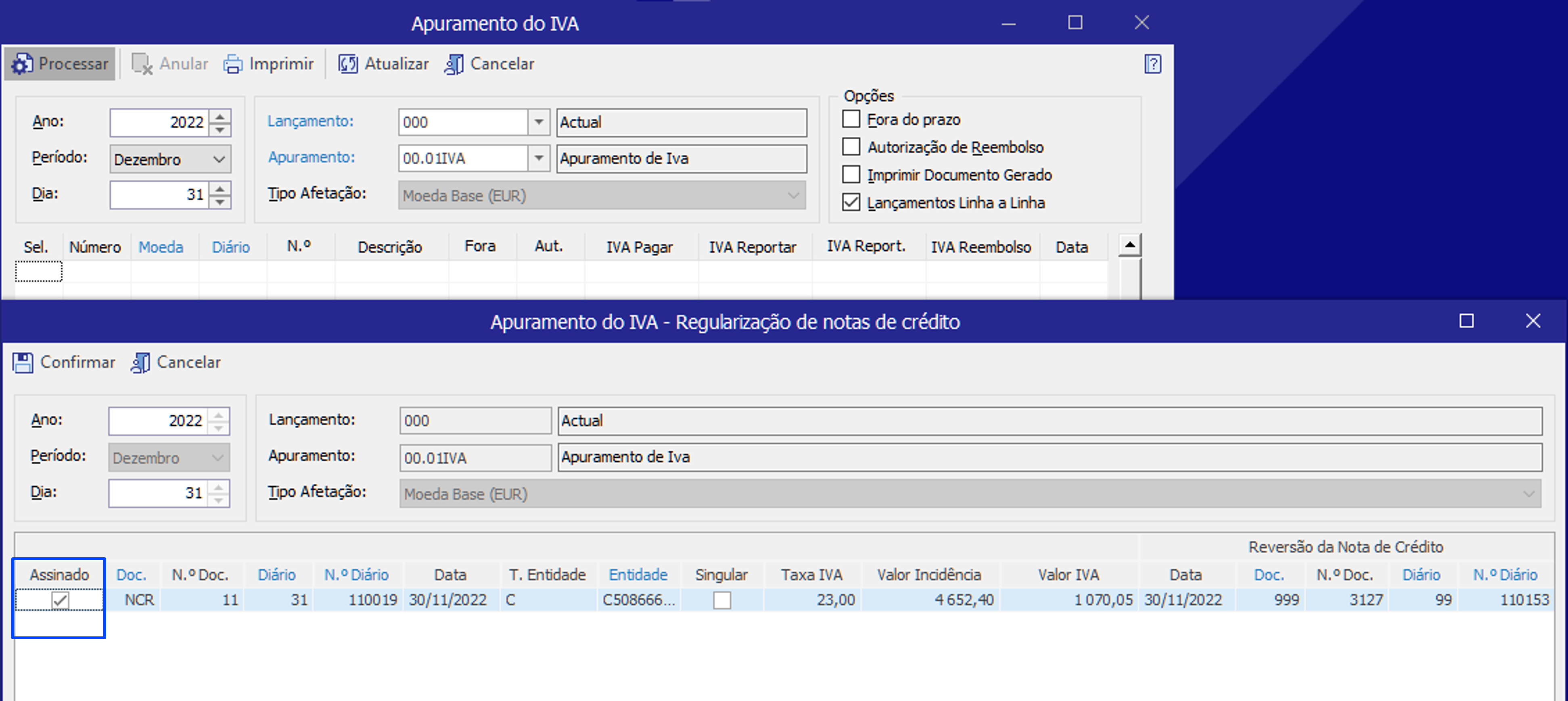Image resolution: width=1568 pixels, height=701 pixels.
Task: Click the Cancelar icon in the regularização window
Action: (x=140, y=363)
